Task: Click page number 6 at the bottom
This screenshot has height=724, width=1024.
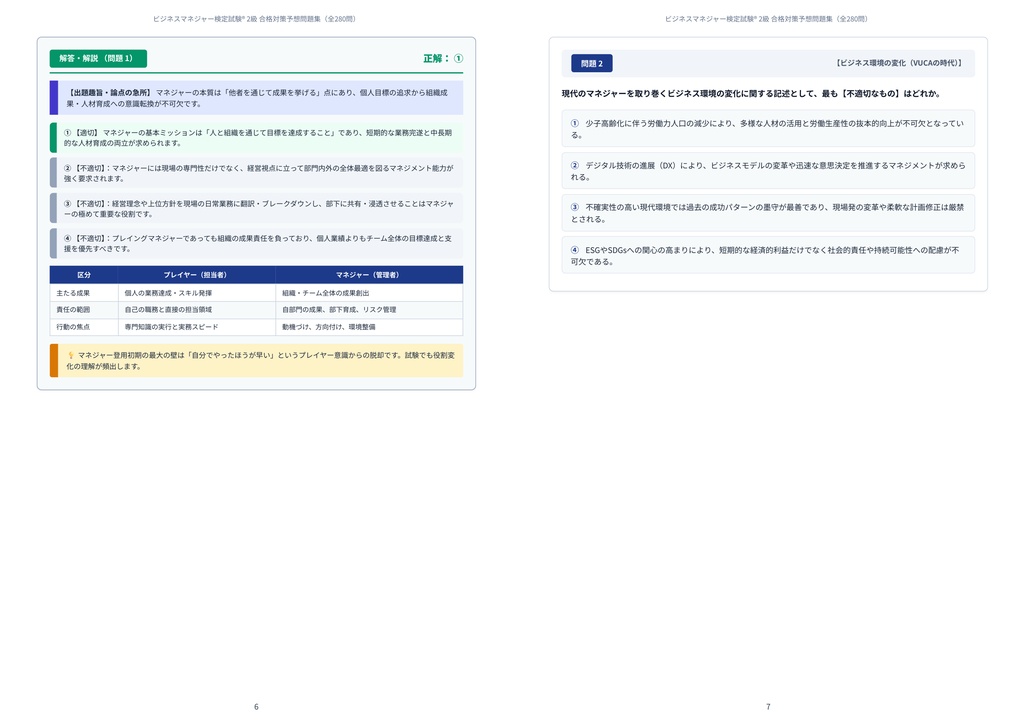Action: pyautogui.click(x=256, y=706)
